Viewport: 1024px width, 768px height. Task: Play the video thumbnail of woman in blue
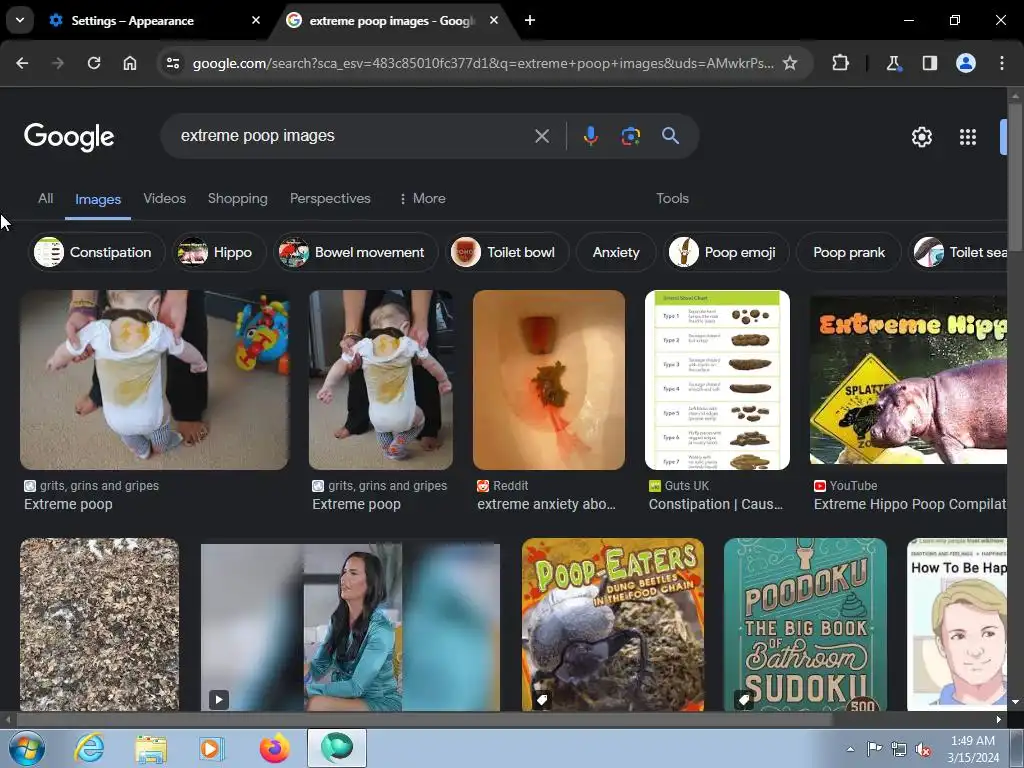point(350,627)
